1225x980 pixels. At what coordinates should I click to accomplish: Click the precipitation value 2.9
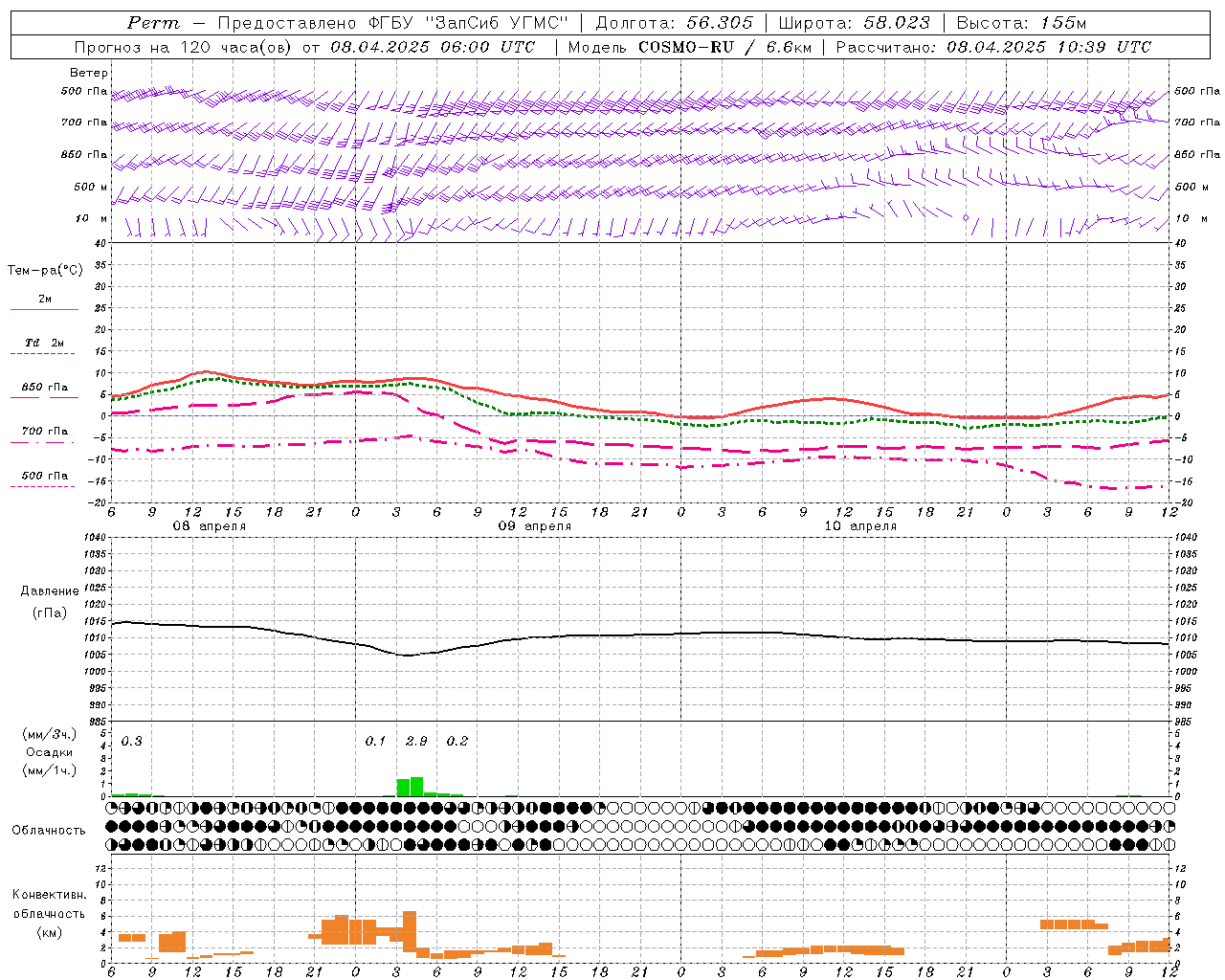pyautogui.click(x=416, y=741)
